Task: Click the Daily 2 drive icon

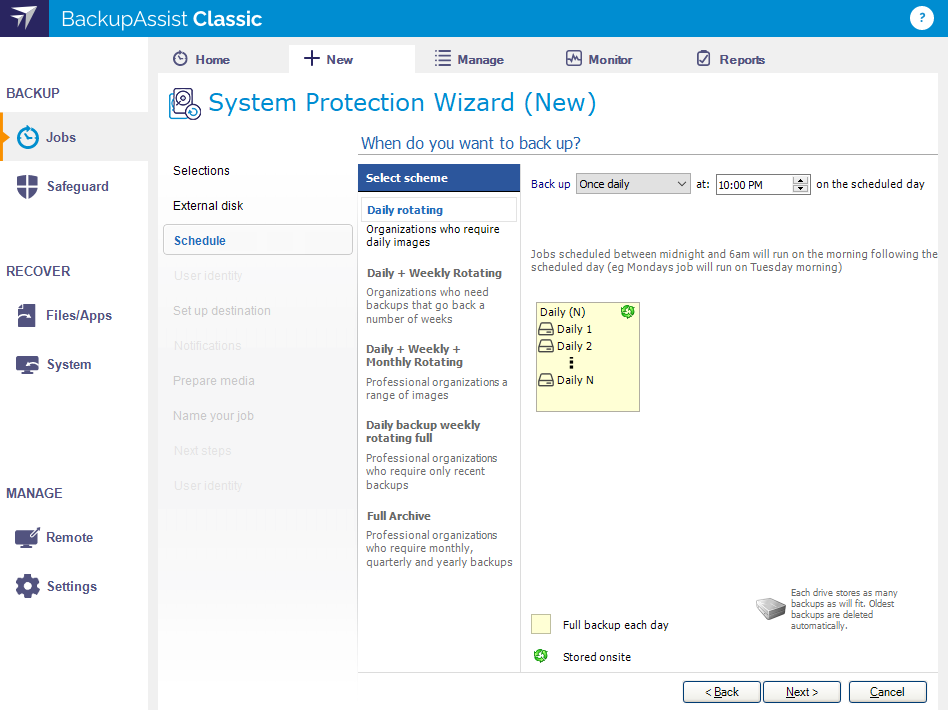Action: coord(546,346)
